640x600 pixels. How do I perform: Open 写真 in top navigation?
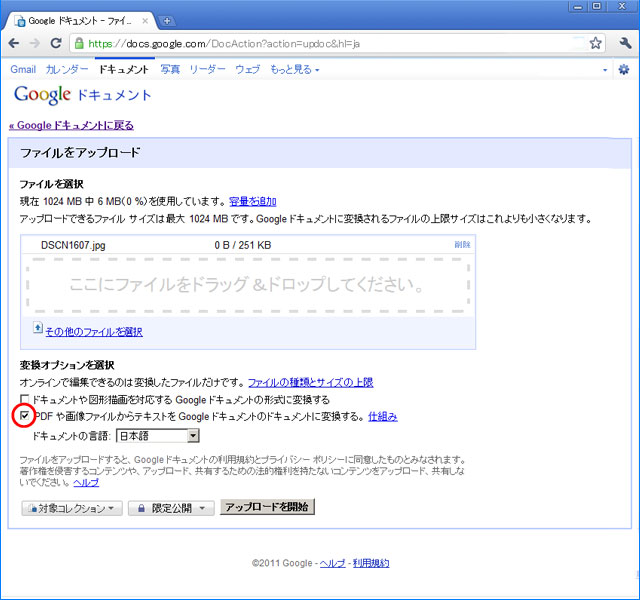click(170, 69)
